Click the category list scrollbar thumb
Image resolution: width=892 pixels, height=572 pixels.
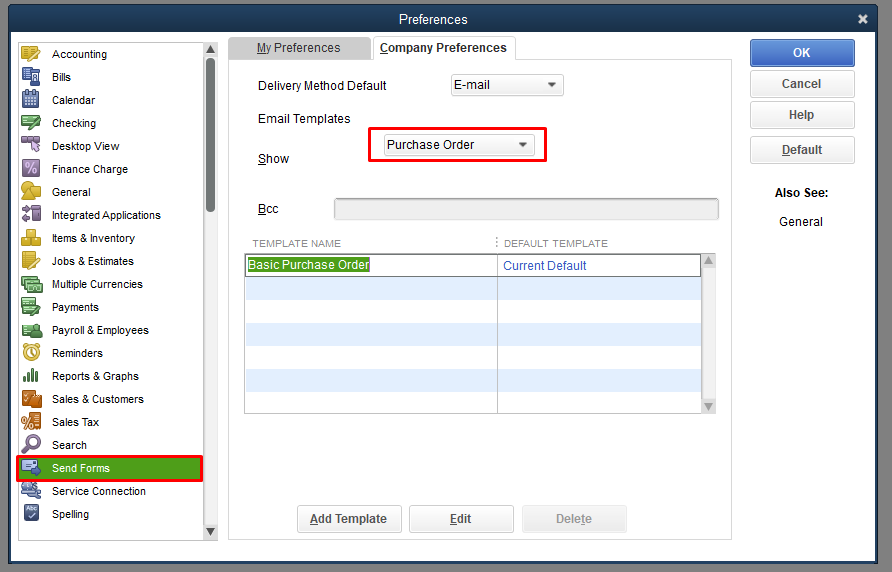tap(210, 134)
